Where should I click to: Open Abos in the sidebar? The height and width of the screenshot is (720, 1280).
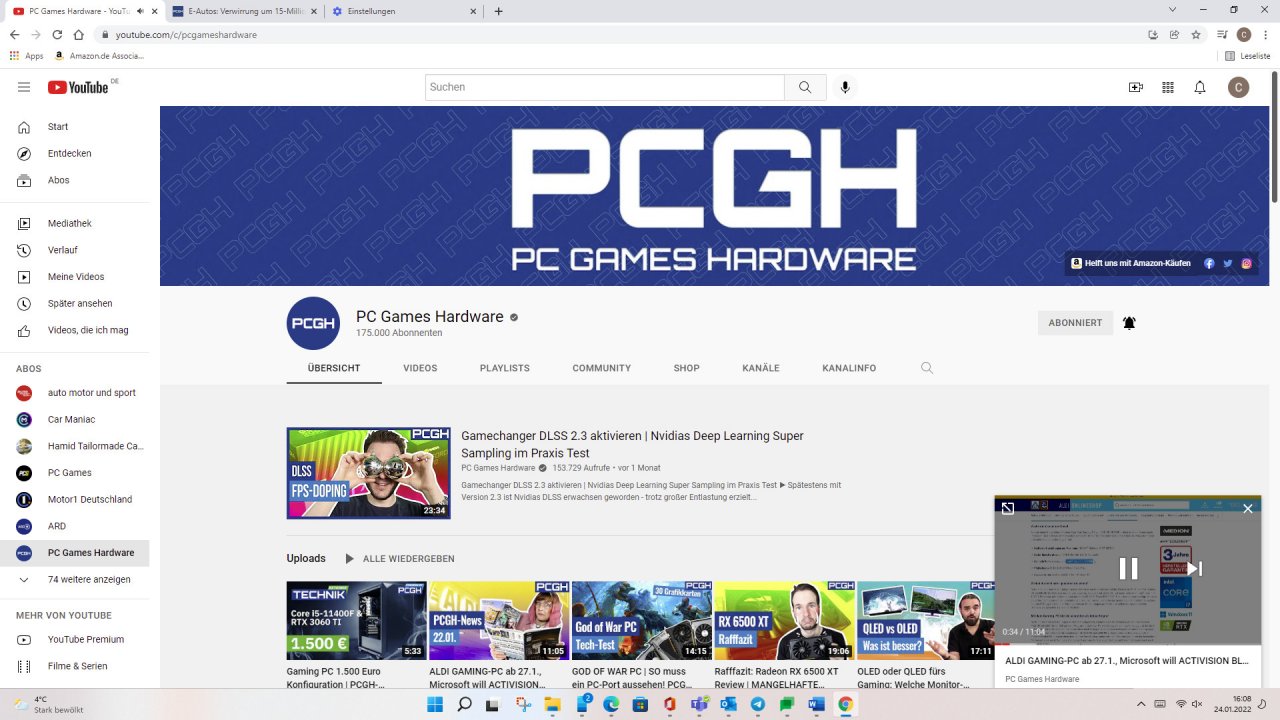point(75,180)
